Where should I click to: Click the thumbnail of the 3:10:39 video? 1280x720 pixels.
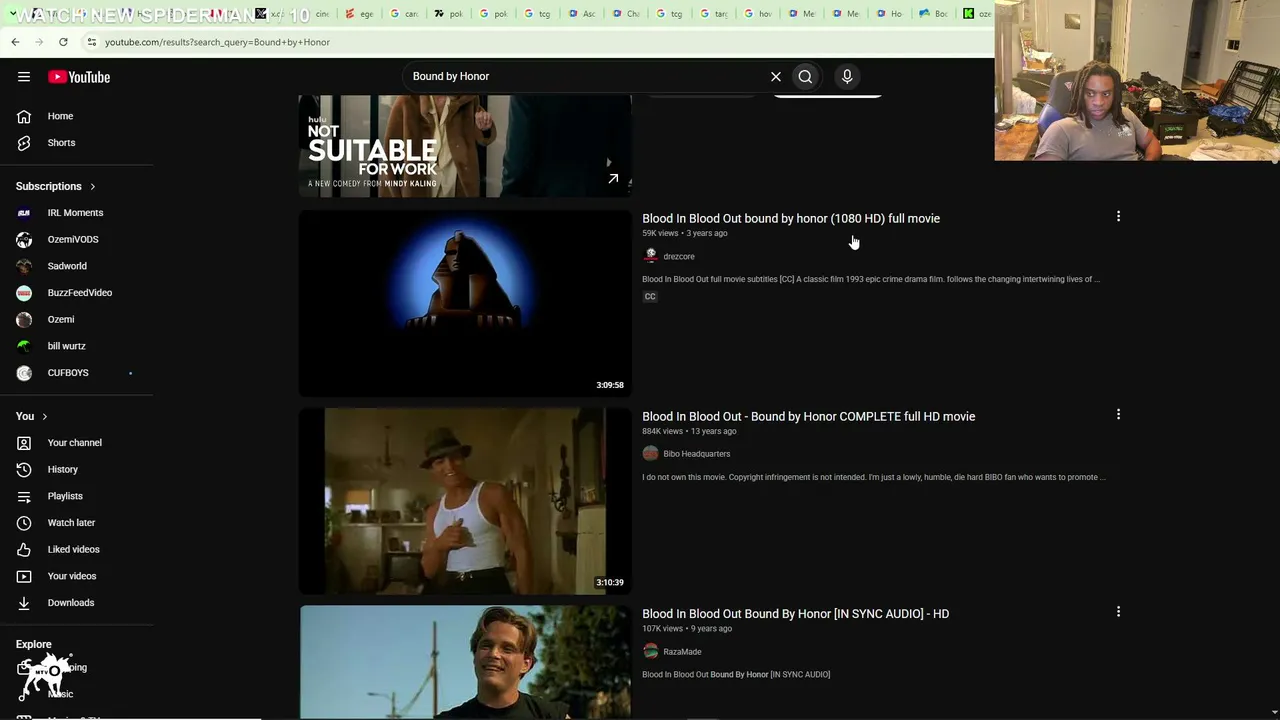click(465, 501)
